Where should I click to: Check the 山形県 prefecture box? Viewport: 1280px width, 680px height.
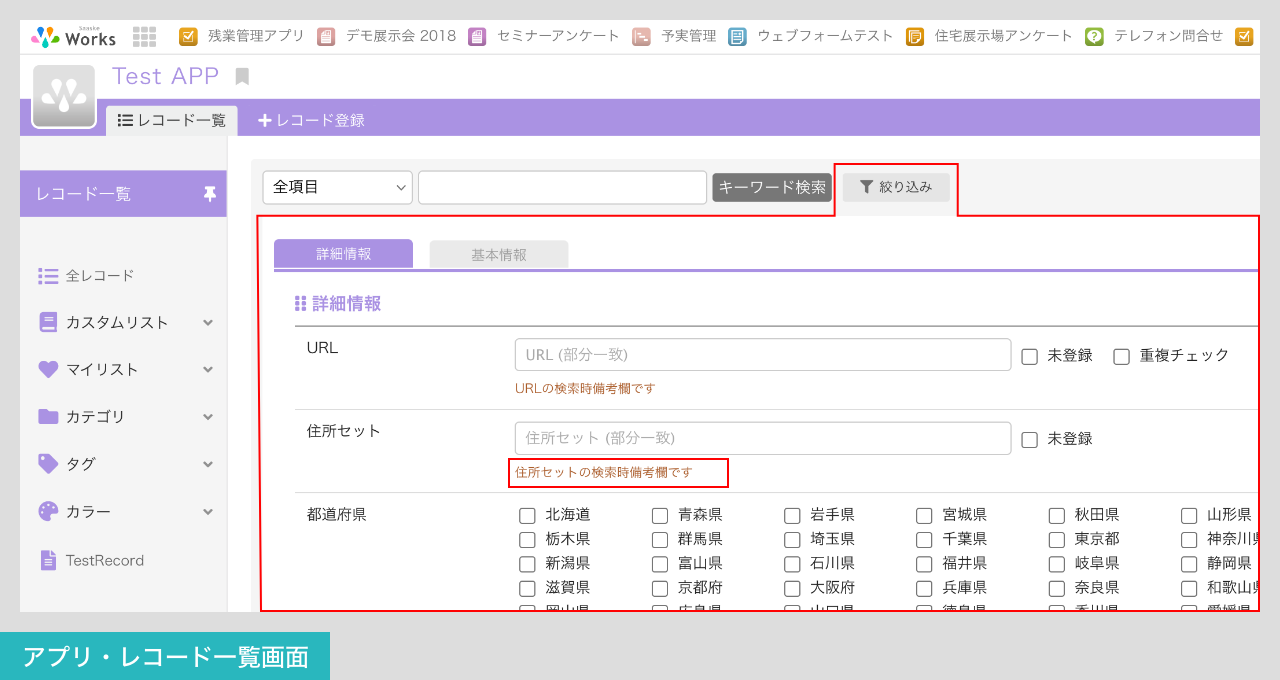[1189, 516]
